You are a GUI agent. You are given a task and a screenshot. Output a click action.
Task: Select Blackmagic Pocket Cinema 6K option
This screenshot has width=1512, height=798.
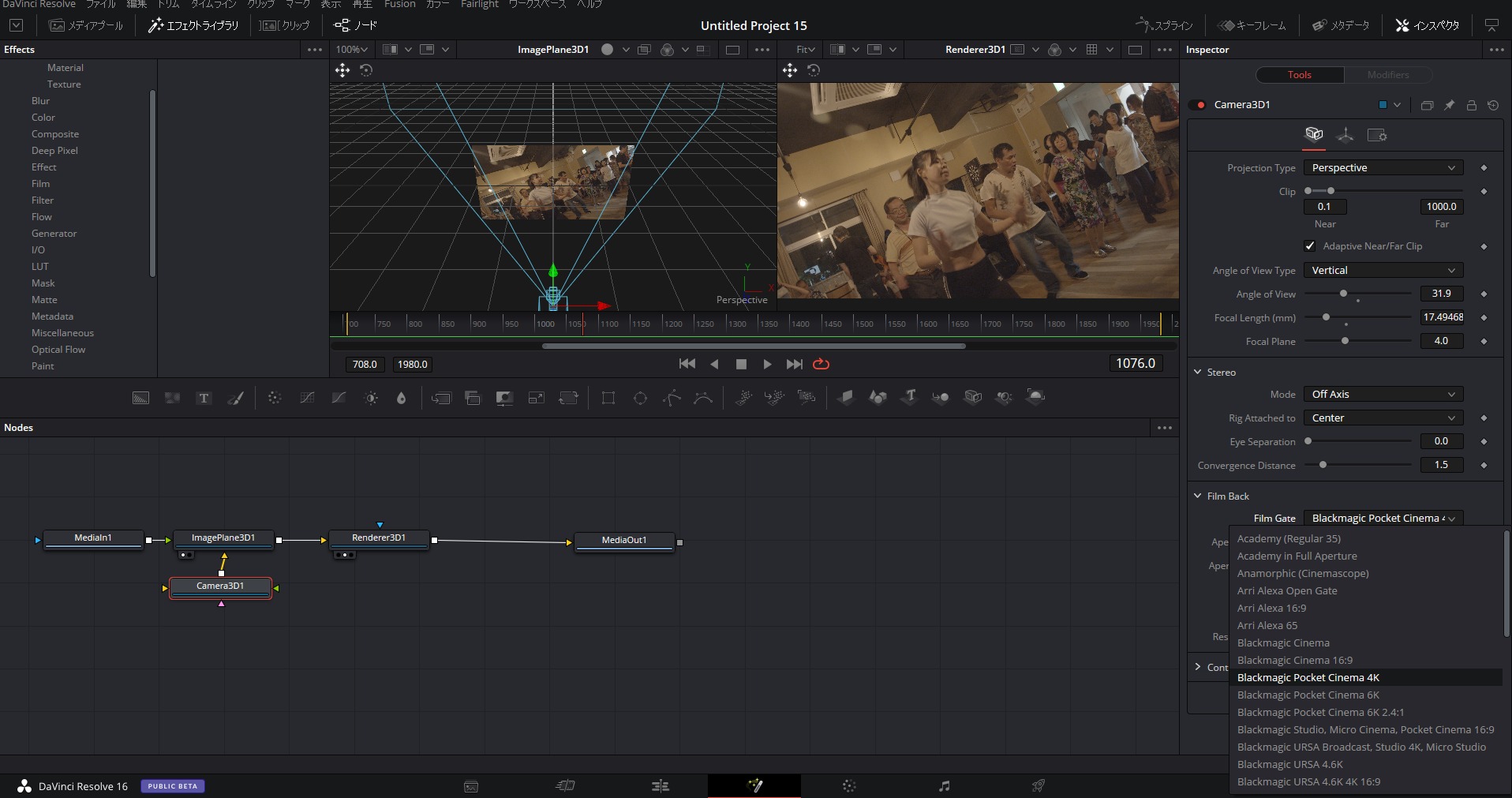1308,695
